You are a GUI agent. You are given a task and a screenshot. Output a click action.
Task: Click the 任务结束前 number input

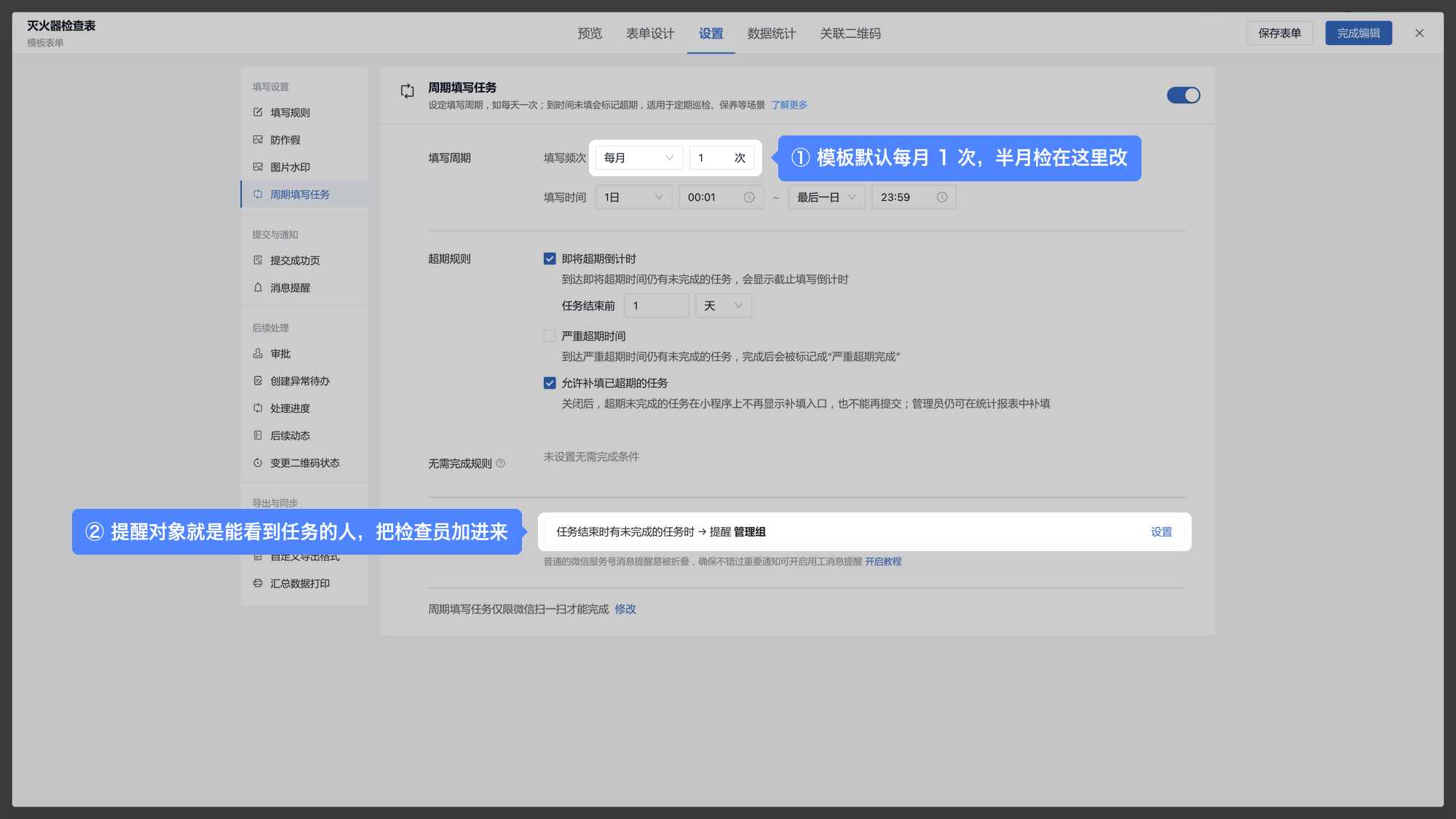656,306
